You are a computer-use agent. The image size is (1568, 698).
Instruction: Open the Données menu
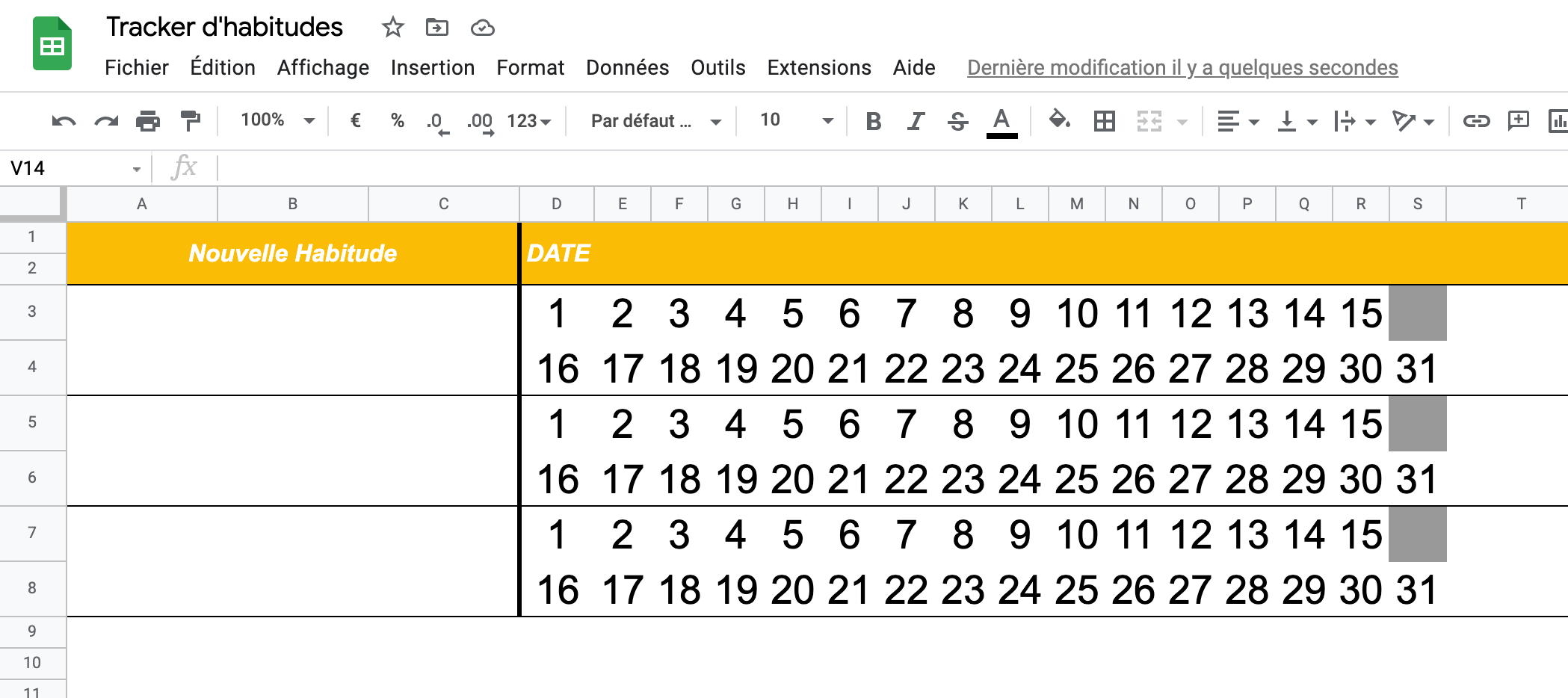[x=627, y=67]
